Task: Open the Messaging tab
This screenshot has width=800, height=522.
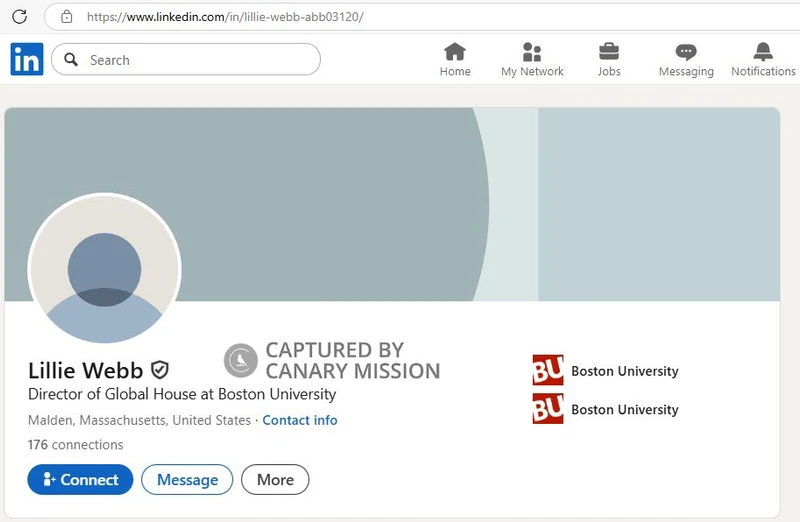Action: point(686,60)
